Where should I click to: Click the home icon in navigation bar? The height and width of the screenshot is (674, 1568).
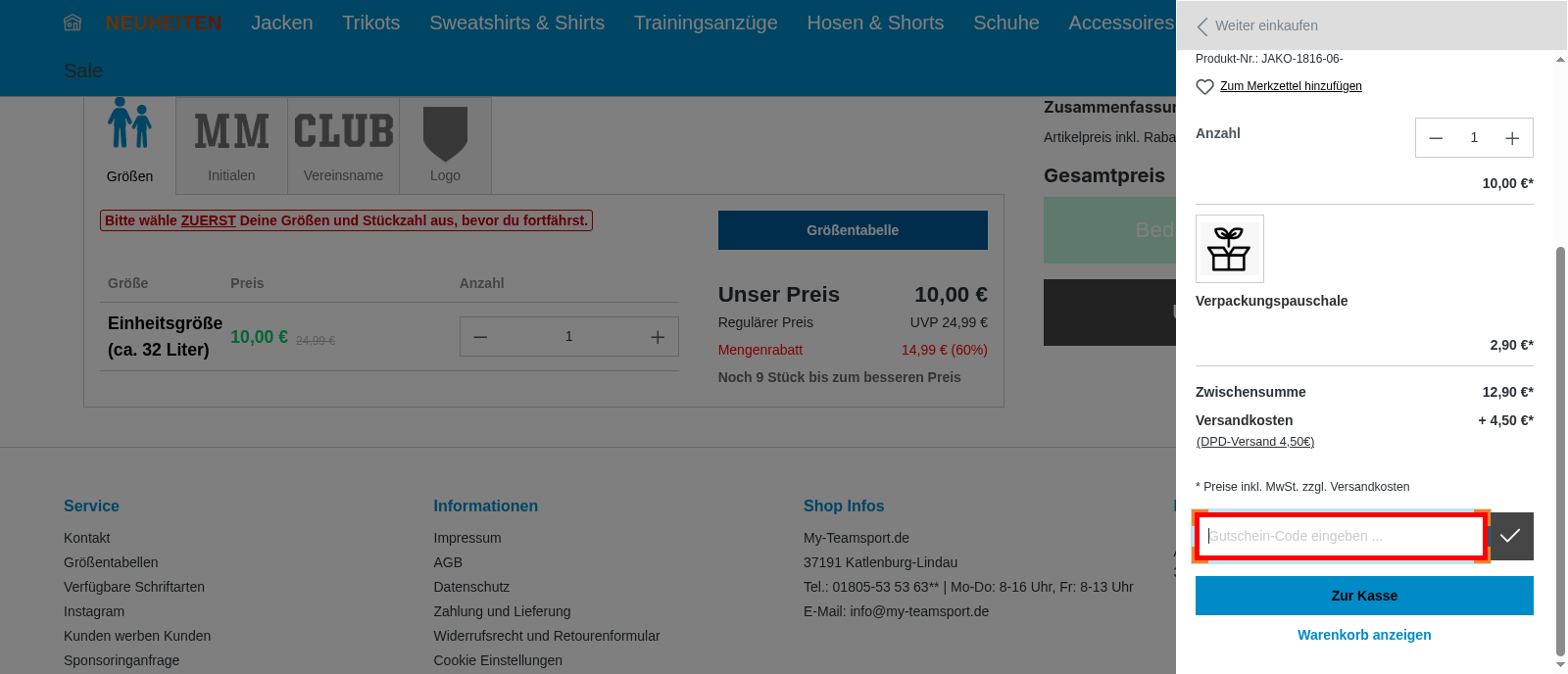[x=73, y=23]
